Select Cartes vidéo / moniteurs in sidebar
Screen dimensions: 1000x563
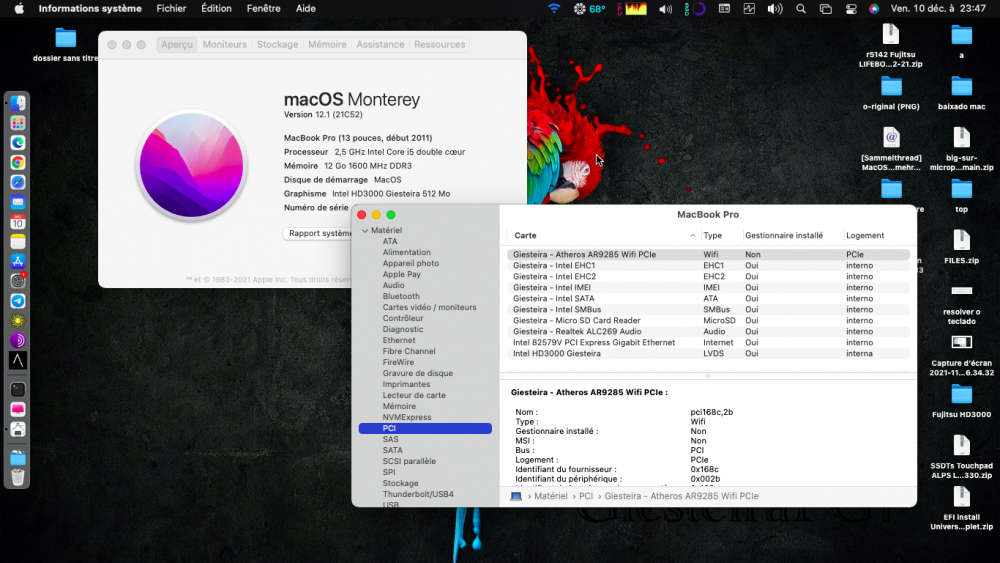pyautogui.click(x=429, y=307)
